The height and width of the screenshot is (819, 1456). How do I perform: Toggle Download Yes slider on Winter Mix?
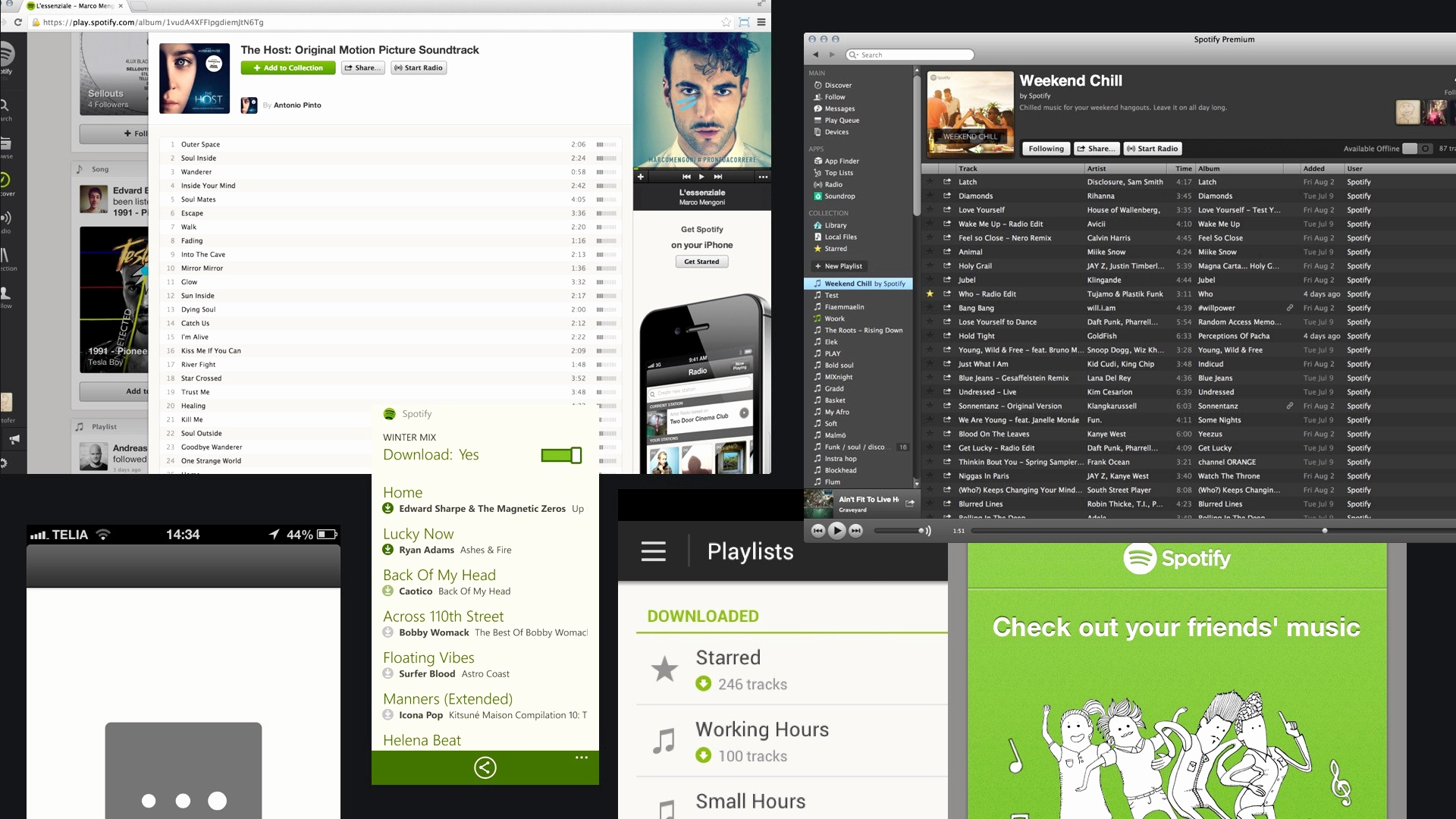coord(561,455)
